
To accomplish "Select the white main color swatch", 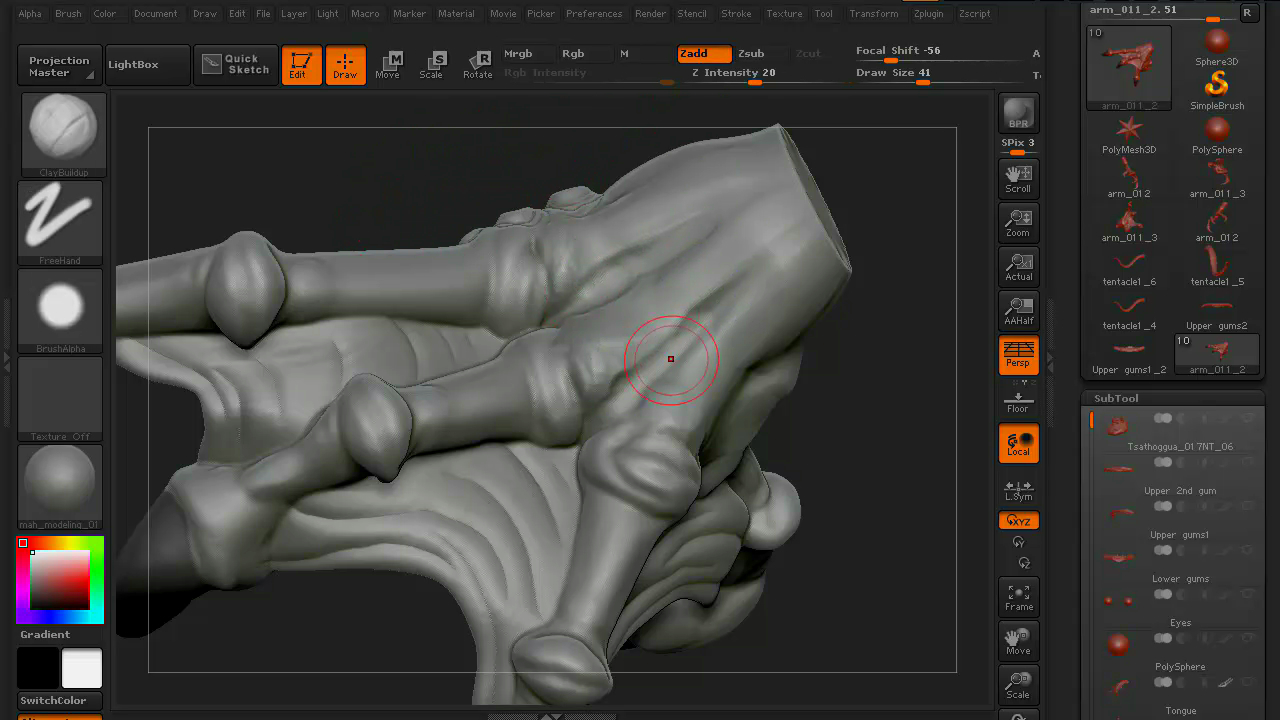I will point(82,668).
